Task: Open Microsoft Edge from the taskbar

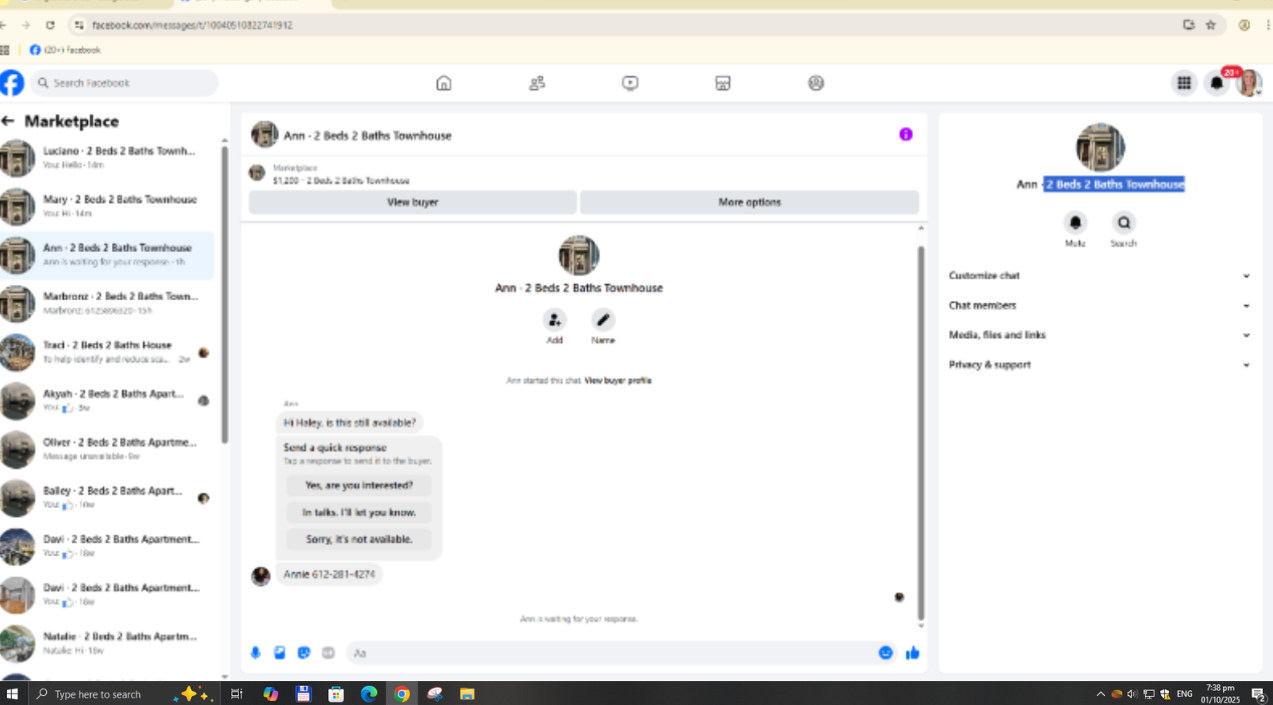Action: [369, 694]
